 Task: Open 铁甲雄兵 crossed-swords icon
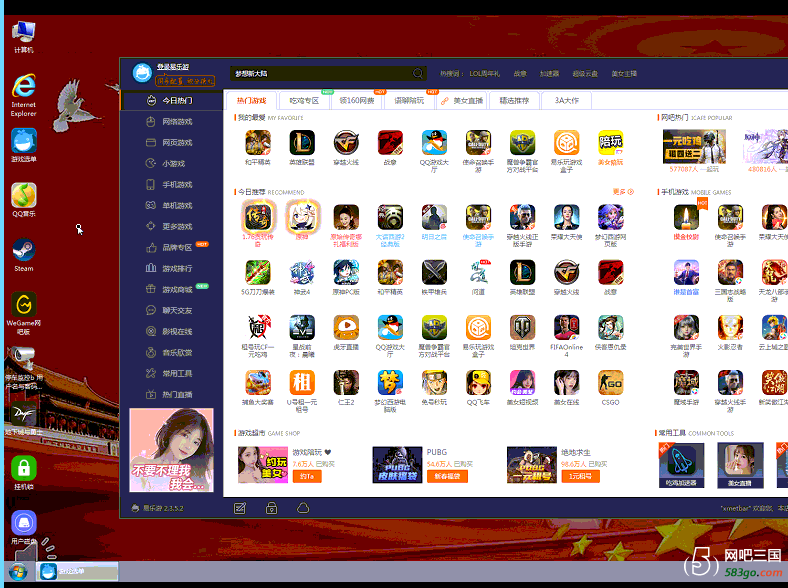tap(434, 272)
